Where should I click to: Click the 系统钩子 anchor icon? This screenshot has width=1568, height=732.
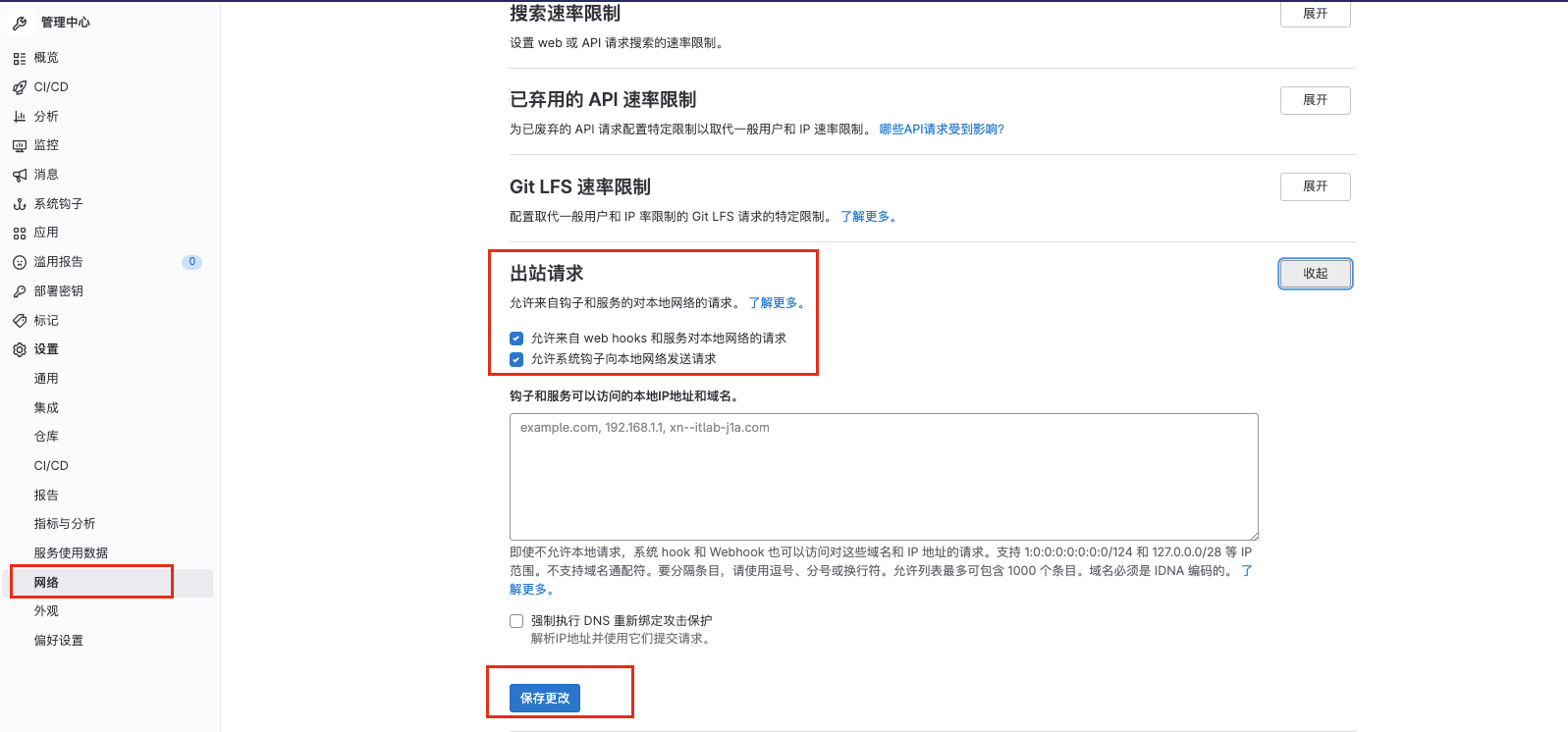(x=20, y=204)
